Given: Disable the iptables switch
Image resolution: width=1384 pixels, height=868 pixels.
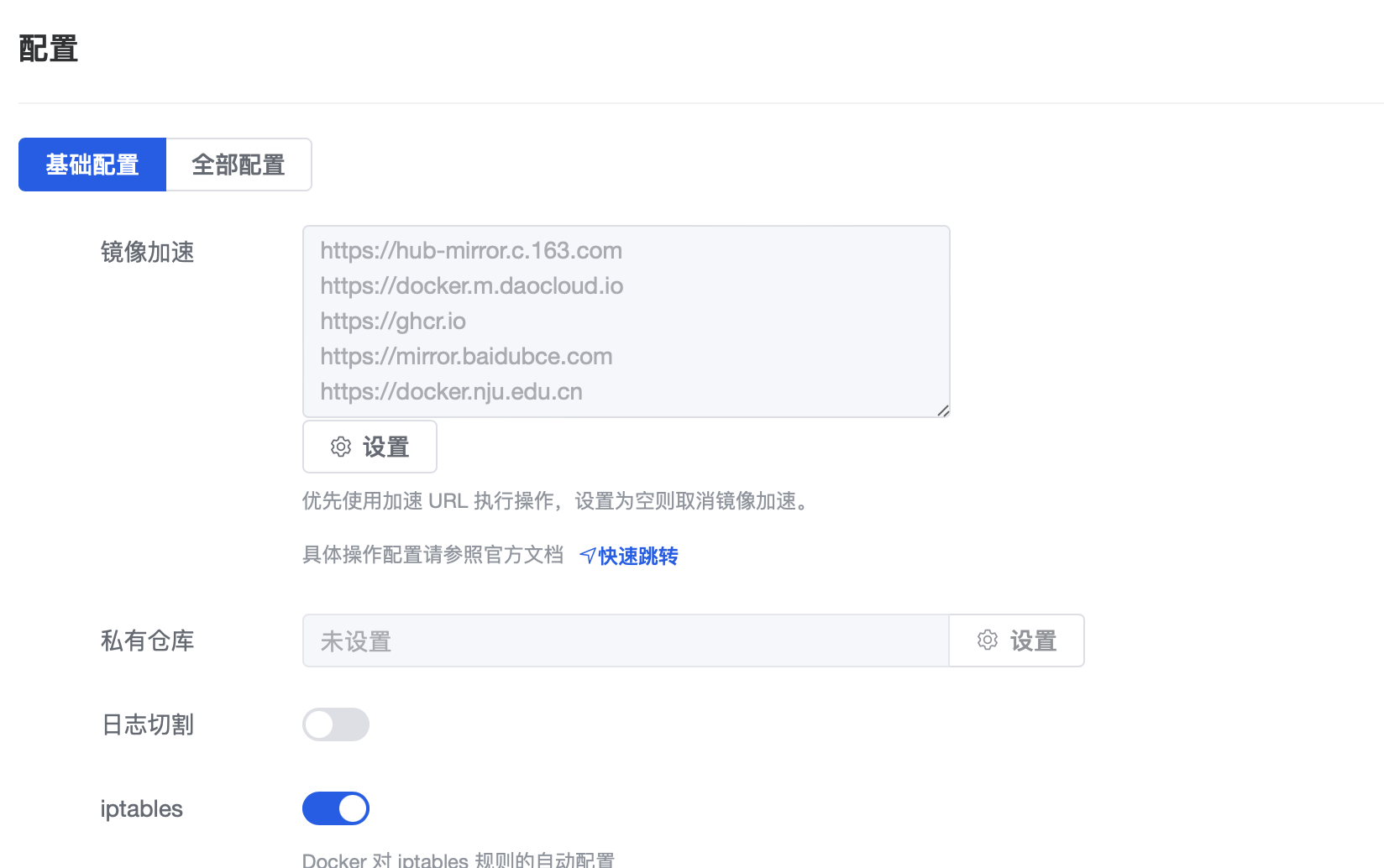Looking at the screenshot, I should tap(336, 808).
